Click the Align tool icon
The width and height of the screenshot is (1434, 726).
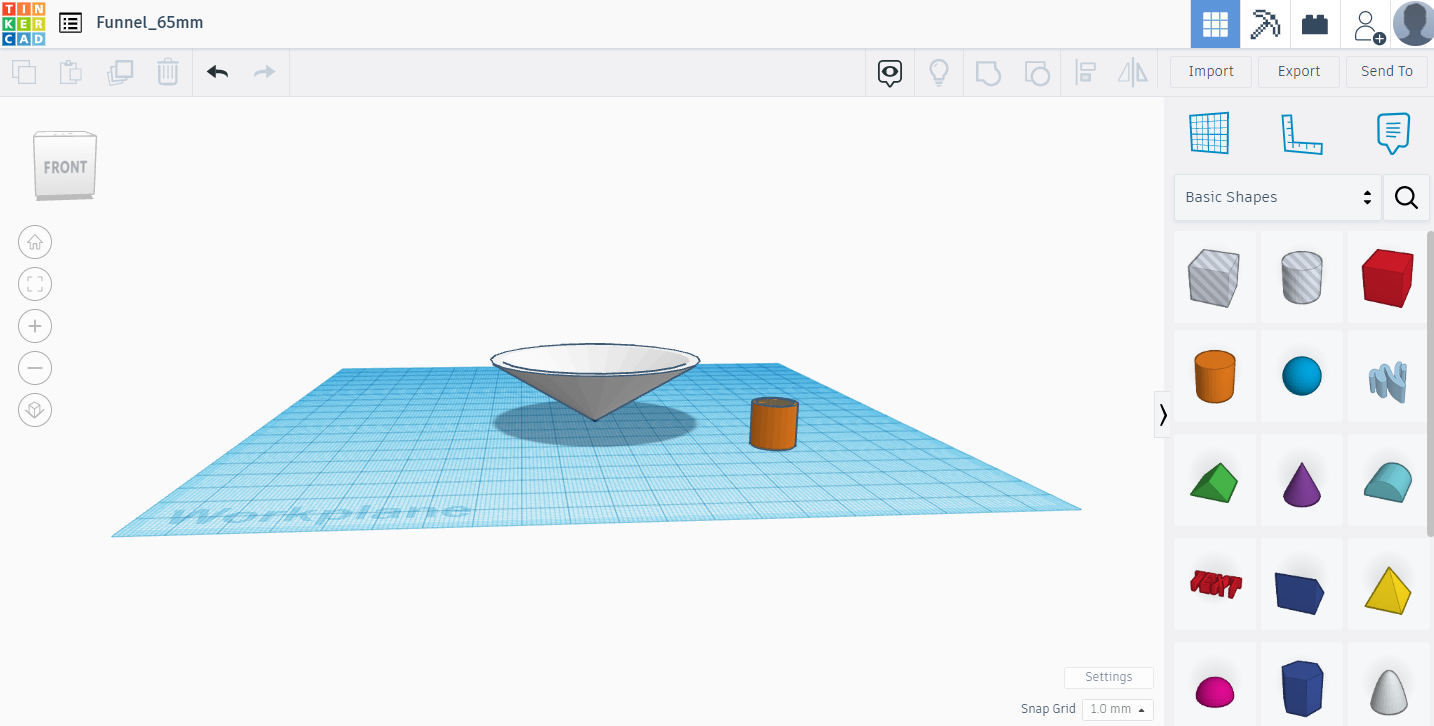point(1085,72)
